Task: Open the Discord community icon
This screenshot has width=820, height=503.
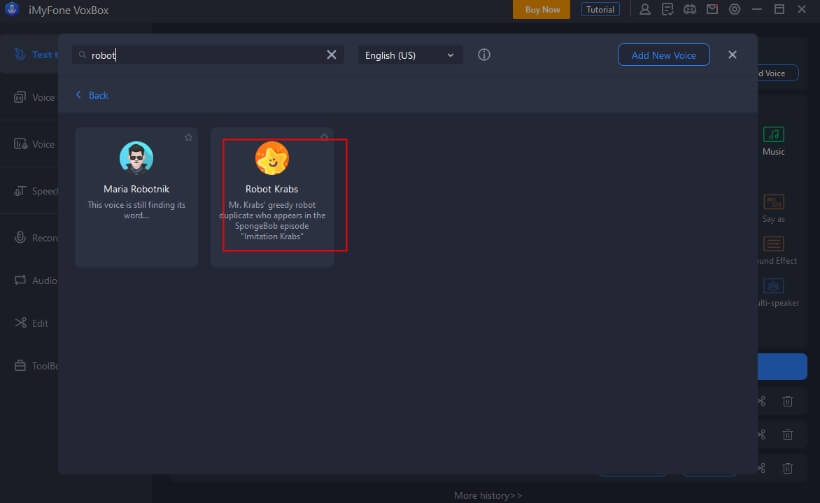Action: point(690,9)
